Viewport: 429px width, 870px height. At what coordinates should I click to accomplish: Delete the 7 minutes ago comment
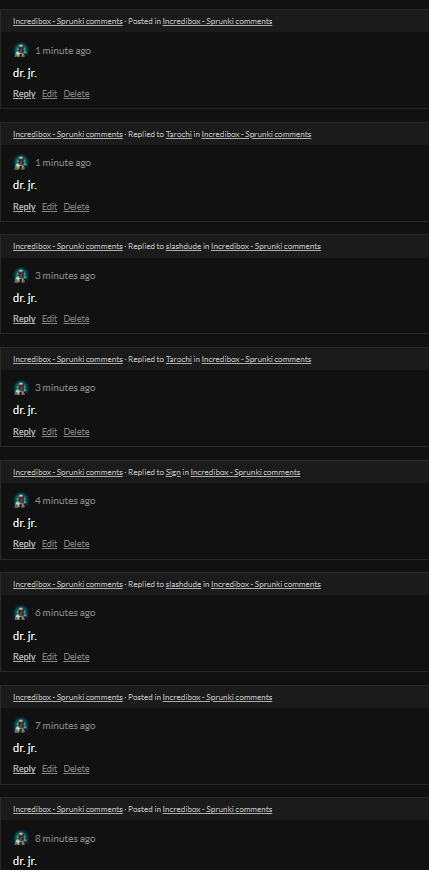(77, 768)
